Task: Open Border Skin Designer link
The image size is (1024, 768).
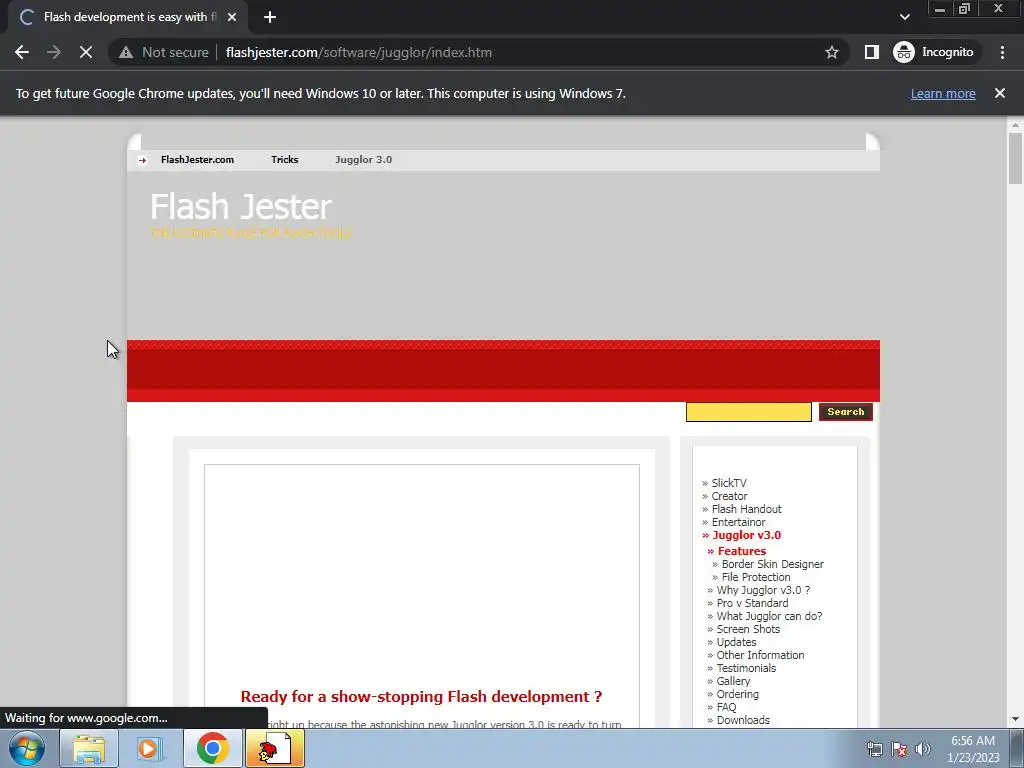Action: [773, 564]
